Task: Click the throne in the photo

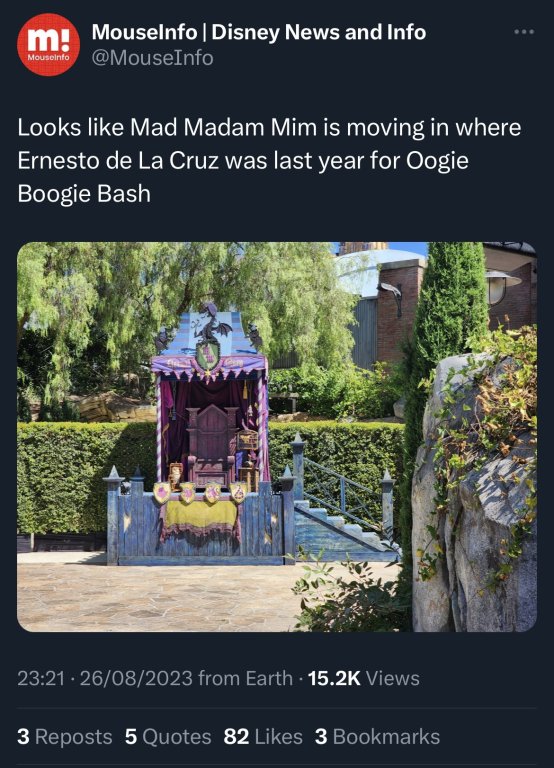Action: point(211,443)
